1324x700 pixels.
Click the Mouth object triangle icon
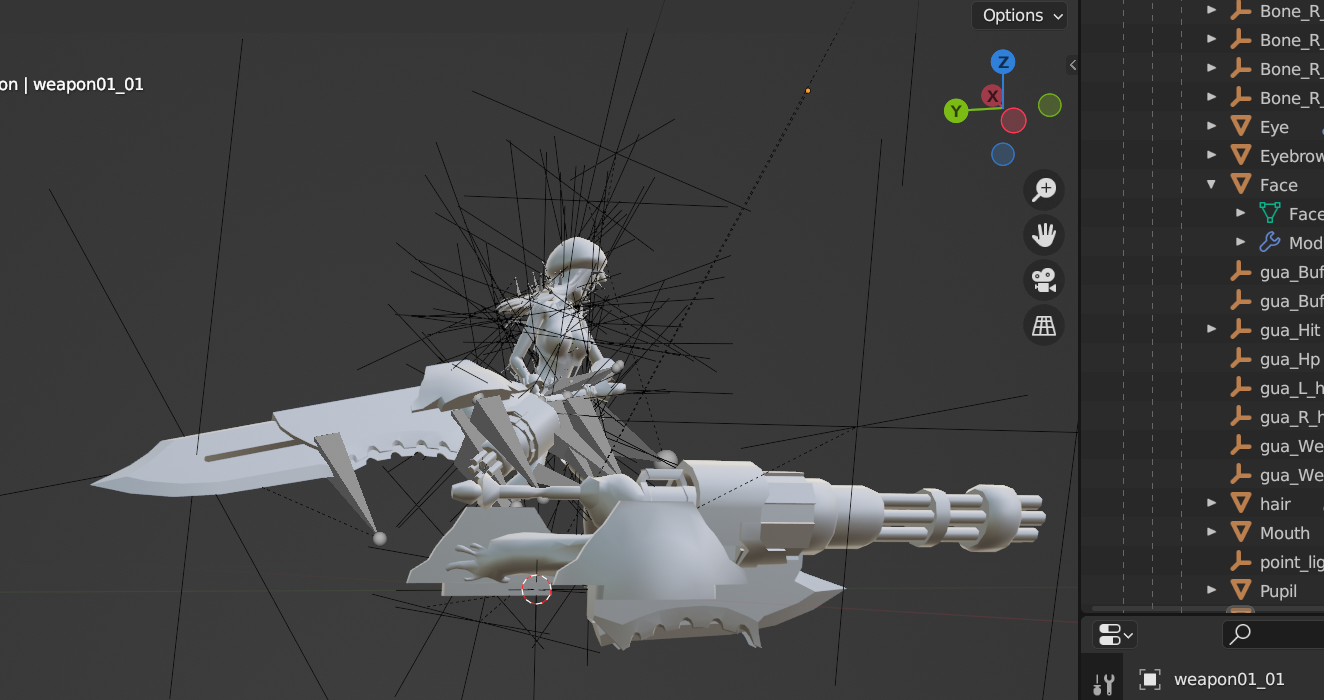tap(1241, 533)
